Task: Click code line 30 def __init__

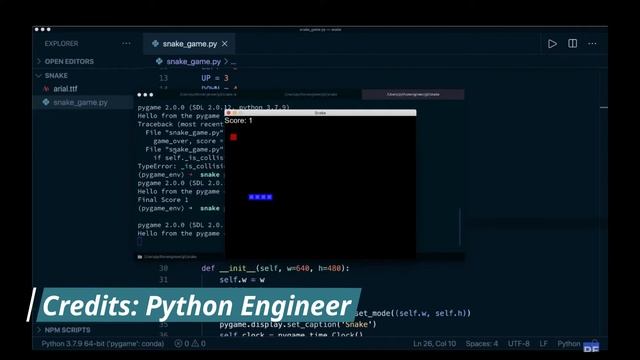Action: point(275,269)
